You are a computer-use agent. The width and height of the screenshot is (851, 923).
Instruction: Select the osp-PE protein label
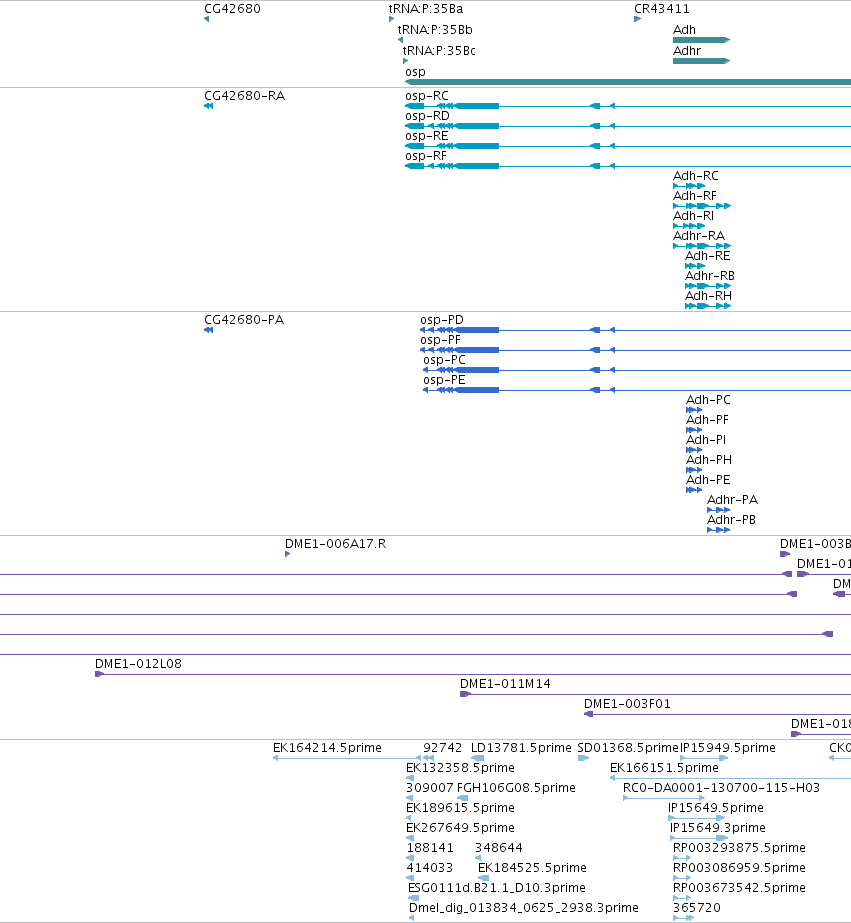(444, 380)
